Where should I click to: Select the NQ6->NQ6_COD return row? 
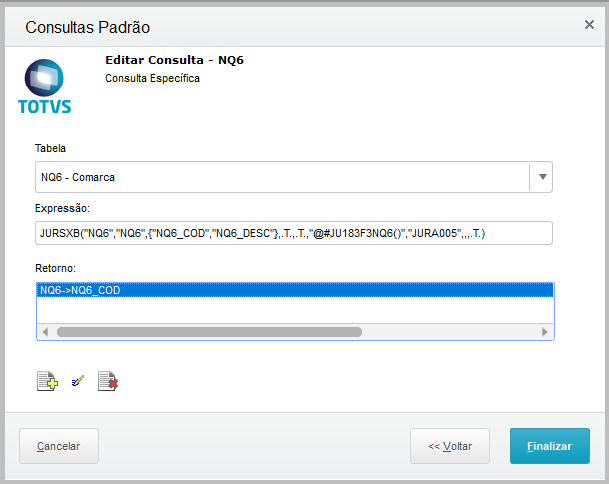[x=294, y=290]
